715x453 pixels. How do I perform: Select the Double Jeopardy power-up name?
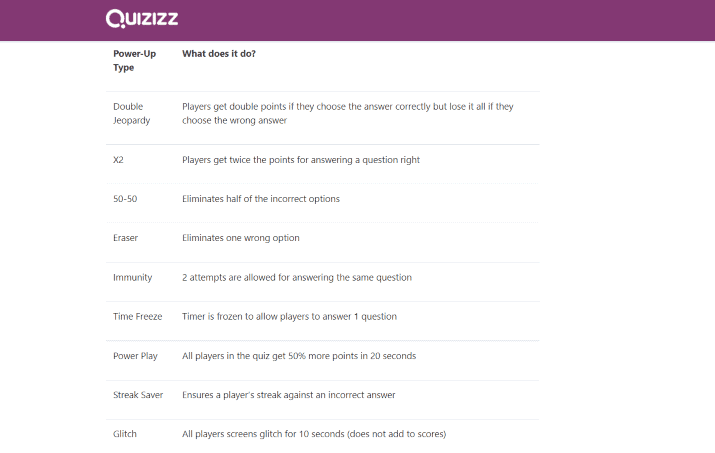131,113
